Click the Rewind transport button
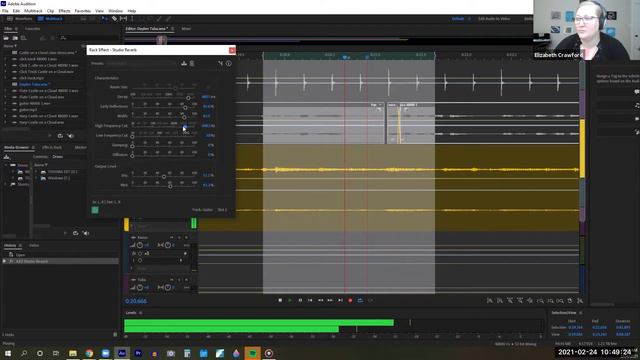Image resolution: width=640 pixels, height=360 pixels. pyautogui.click(x=320, y=300)
